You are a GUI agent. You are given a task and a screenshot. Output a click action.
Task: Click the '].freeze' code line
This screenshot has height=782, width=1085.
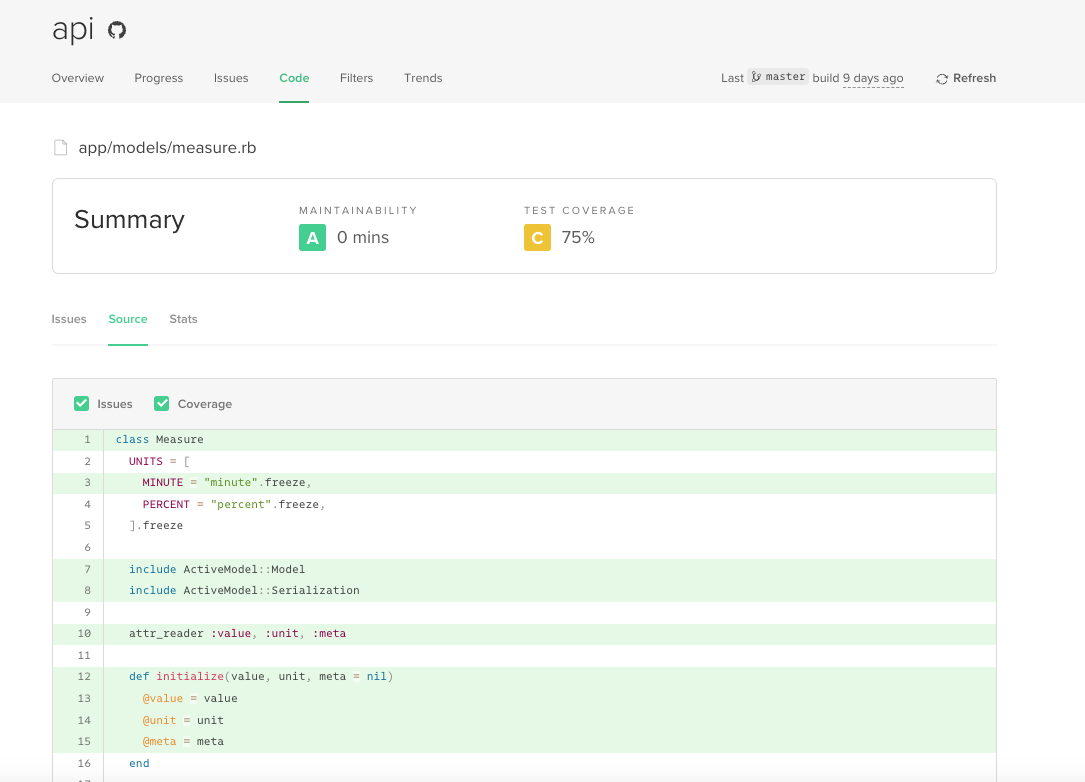pos(156,525)
